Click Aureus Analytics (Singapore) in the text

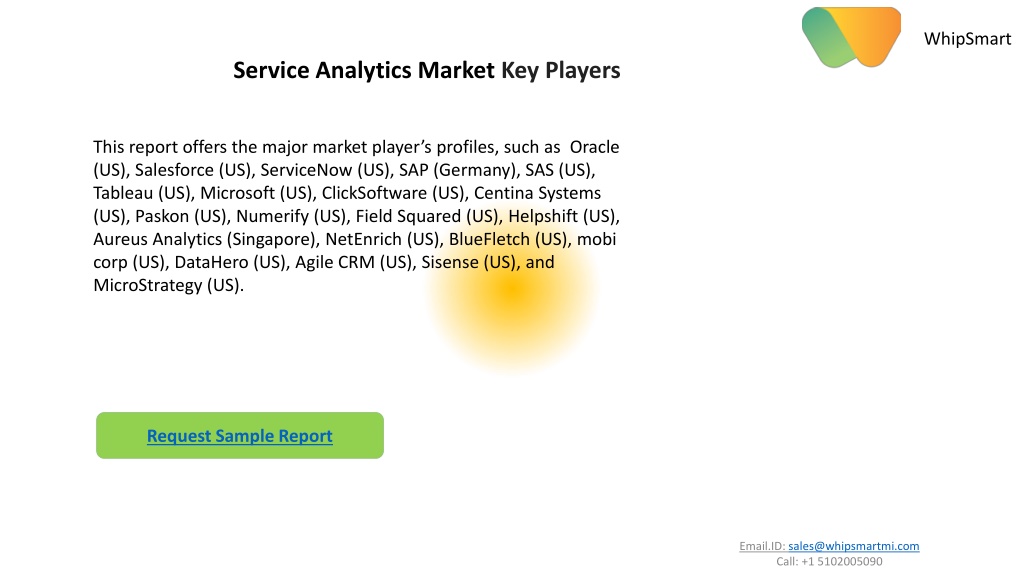click(x=204, y=240)
